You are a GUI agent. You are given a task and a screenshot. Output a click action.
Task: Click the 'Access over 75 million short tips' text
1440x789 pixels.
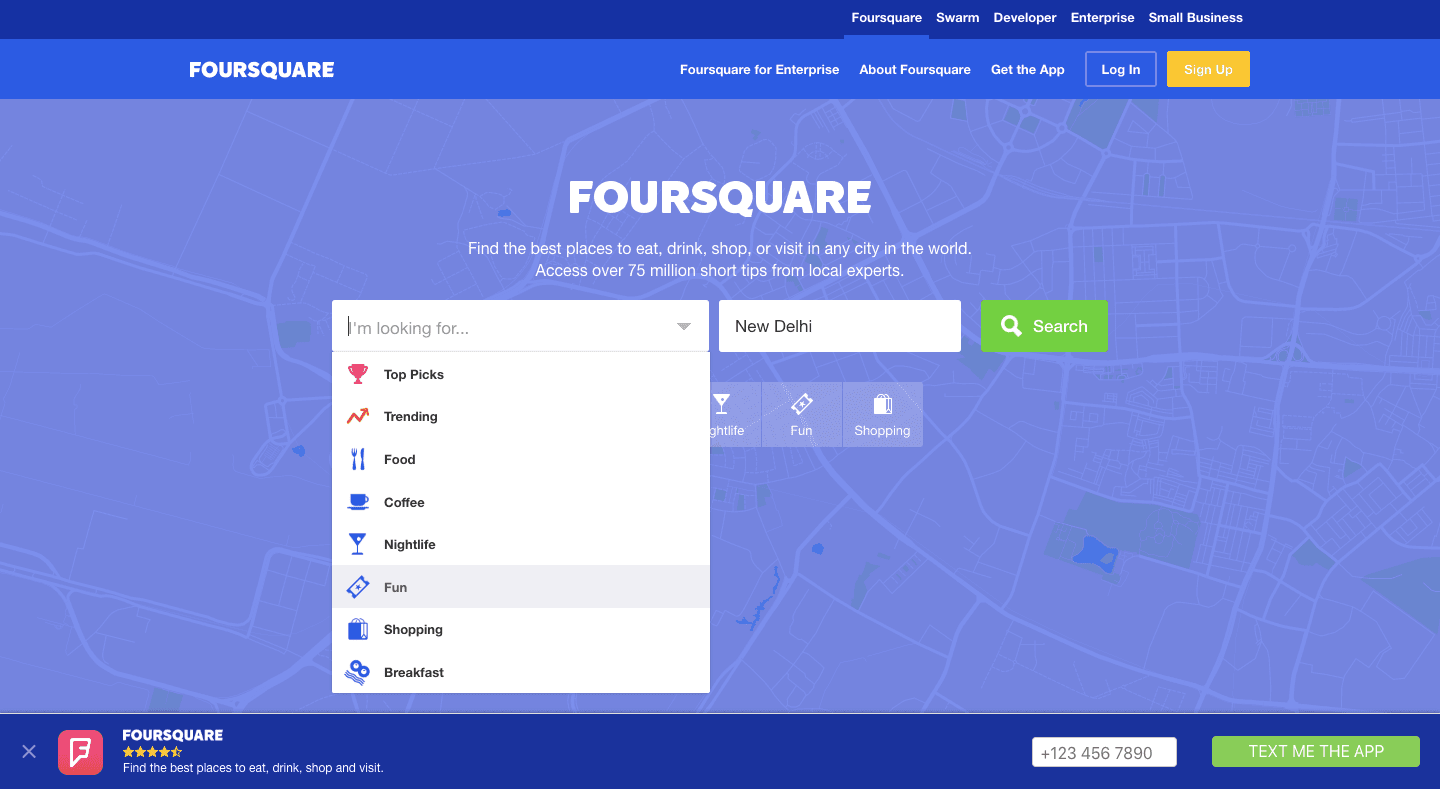(719, 270)
